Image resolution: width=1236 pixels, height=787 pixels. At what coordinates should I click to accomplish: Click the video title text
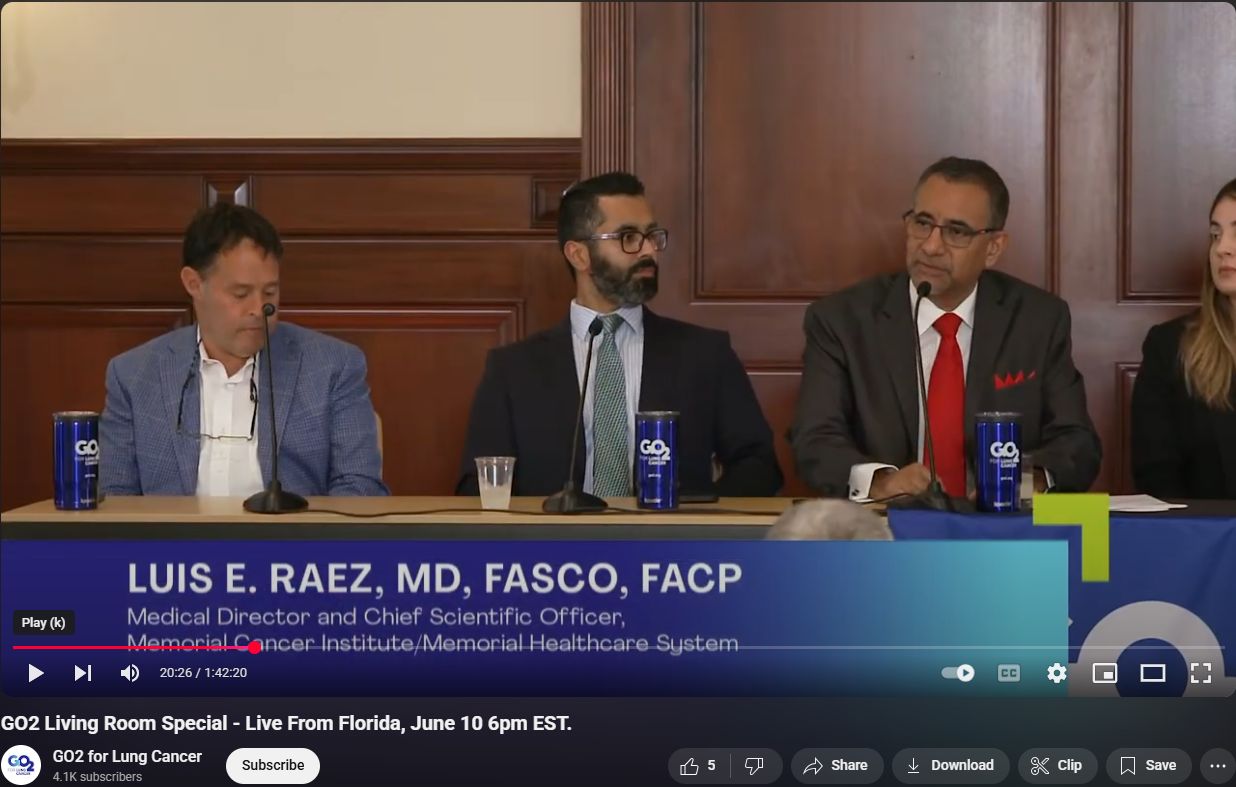(287, 723)
